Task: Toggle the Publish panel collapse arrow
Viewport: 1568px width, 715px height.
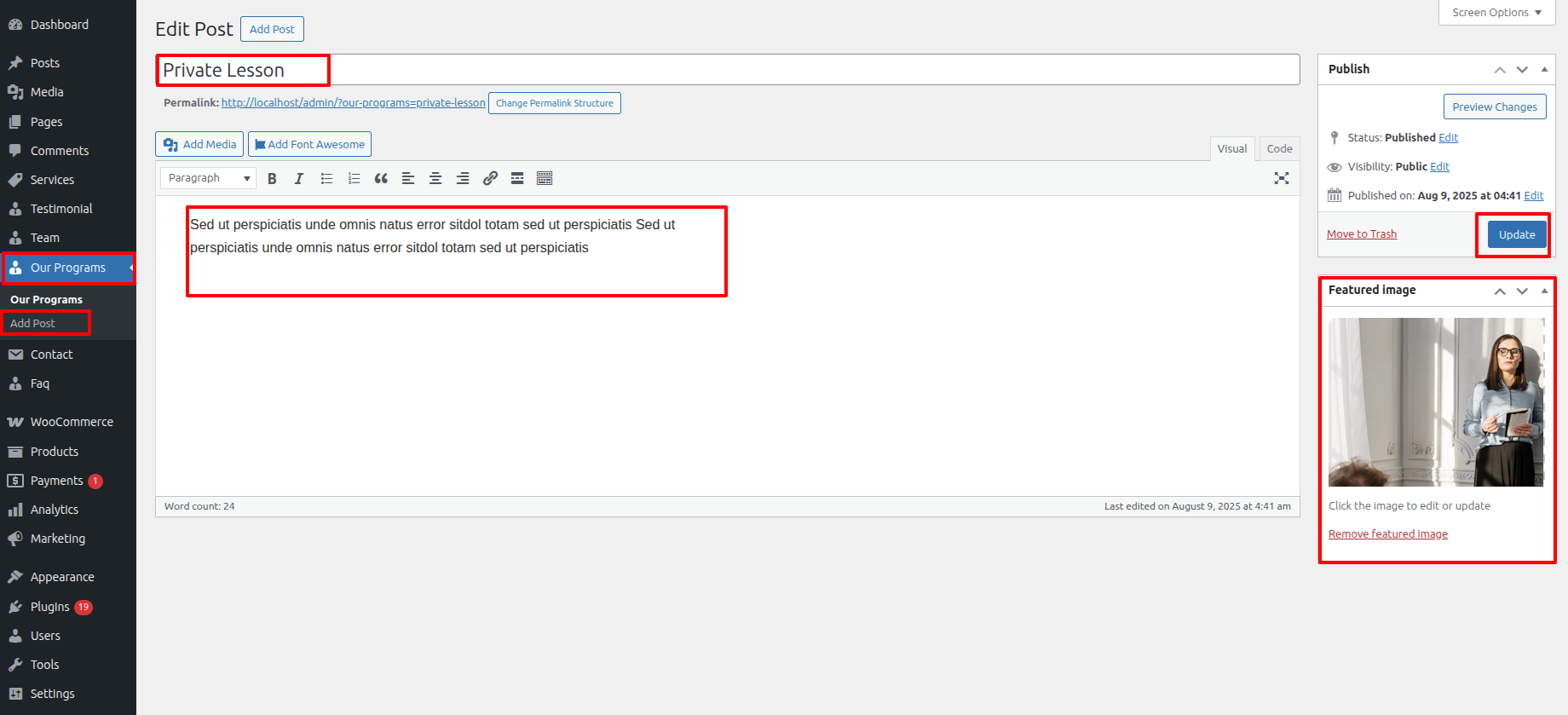Action: pos(1544,69)
